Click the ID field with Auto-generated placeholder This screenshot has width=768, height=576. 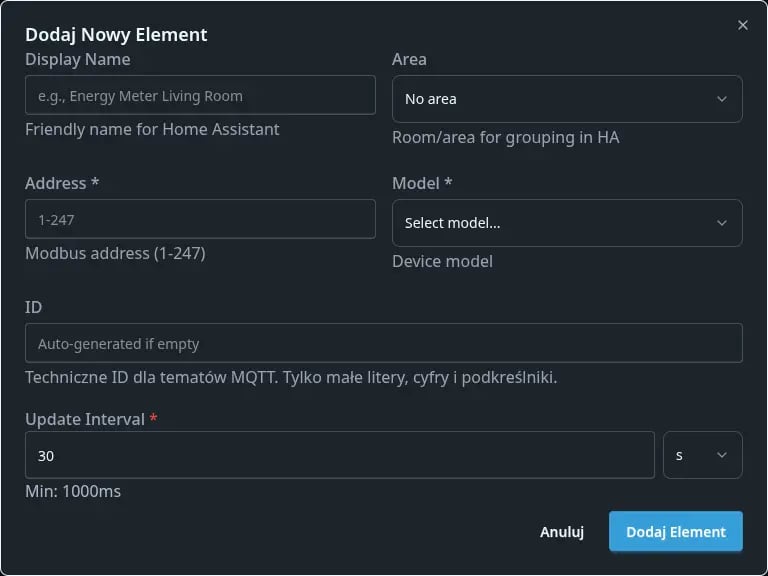coord(383,343)
